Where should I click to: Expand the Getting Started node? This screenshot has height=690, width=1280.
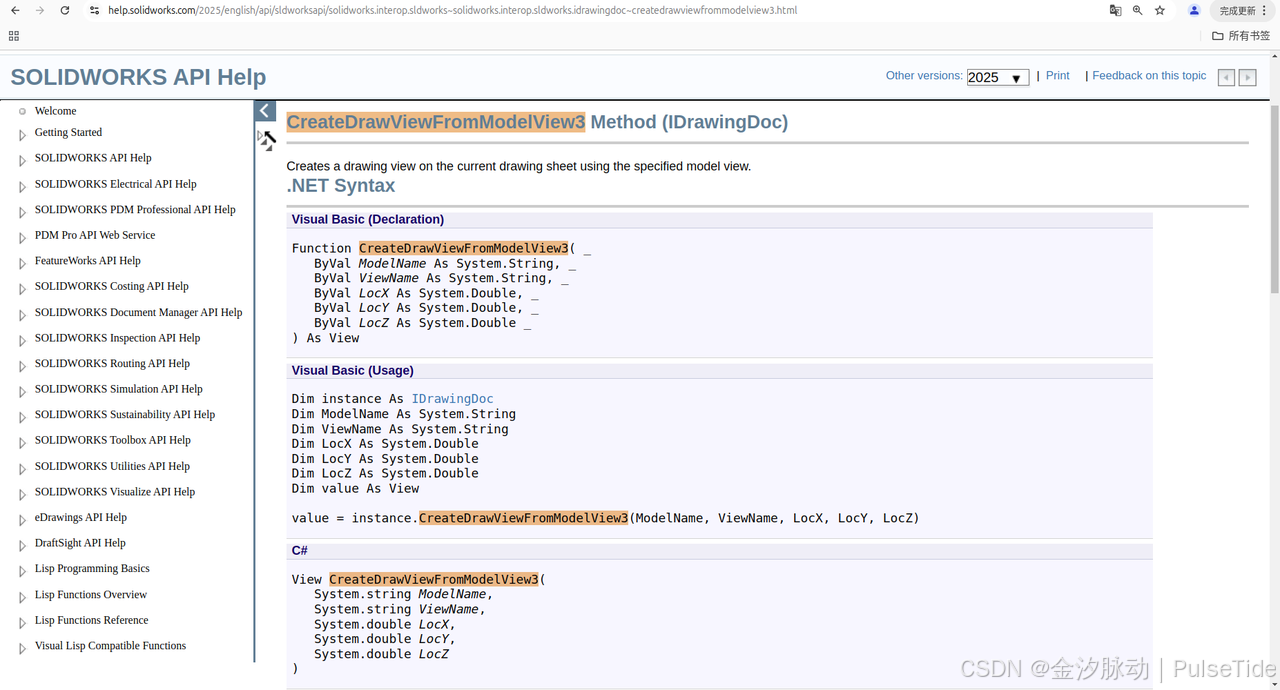click(22, 135)
